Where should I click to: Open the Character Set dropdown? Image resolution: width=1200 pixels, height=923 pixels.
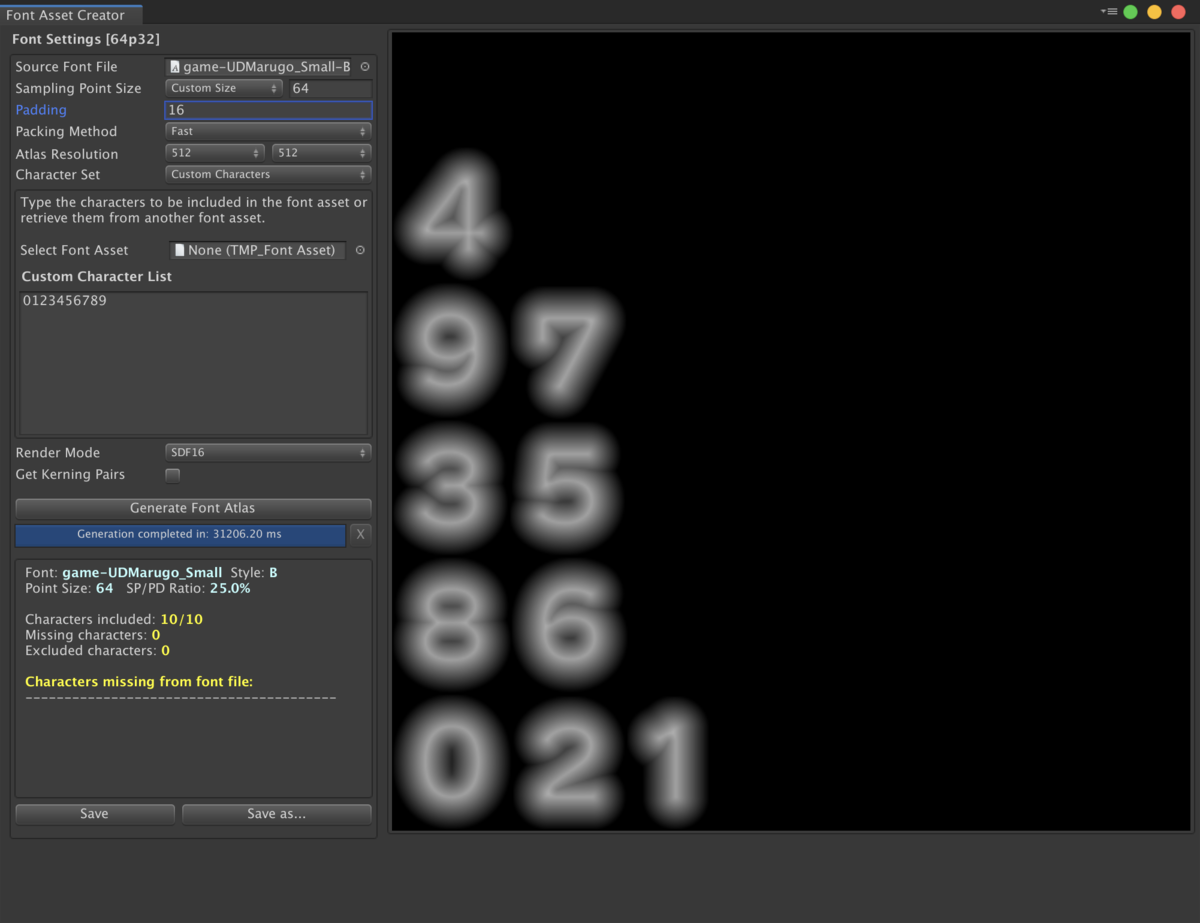(268, 174)
